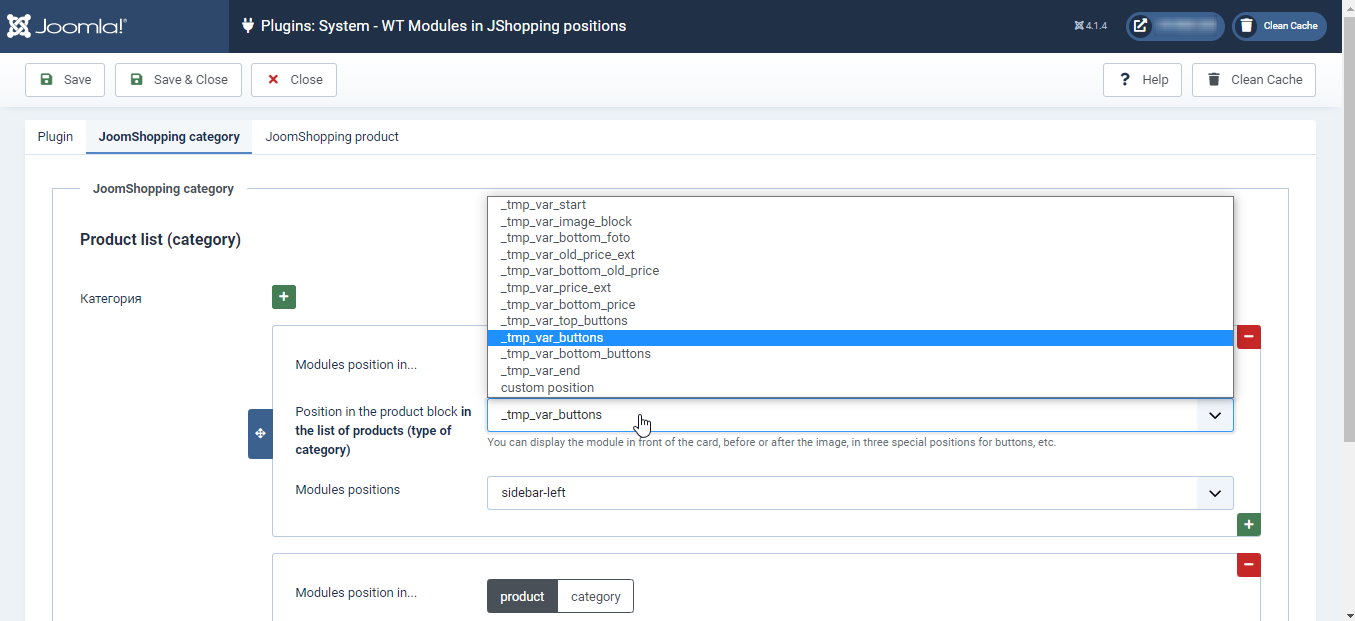
Task: Remove first module row with red minus
Action: [1248, 337]
